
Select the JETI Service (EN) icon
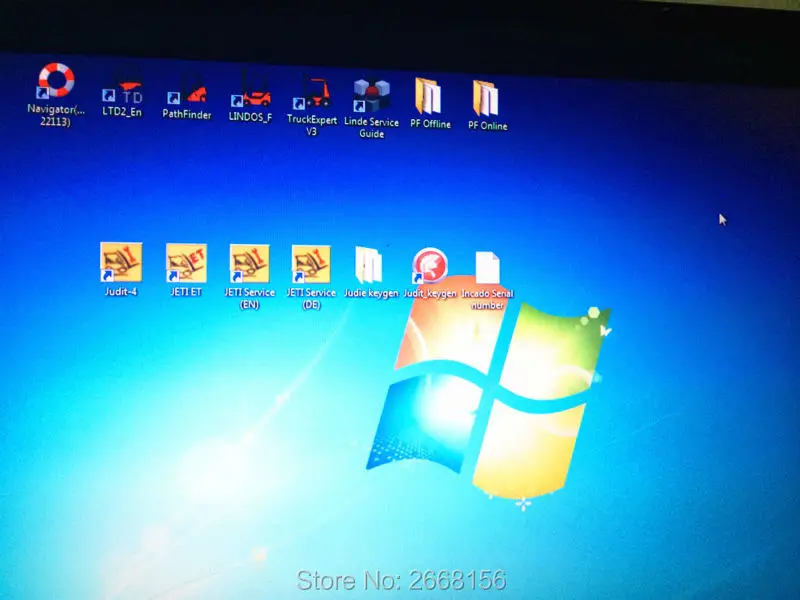tap(249, 264)
